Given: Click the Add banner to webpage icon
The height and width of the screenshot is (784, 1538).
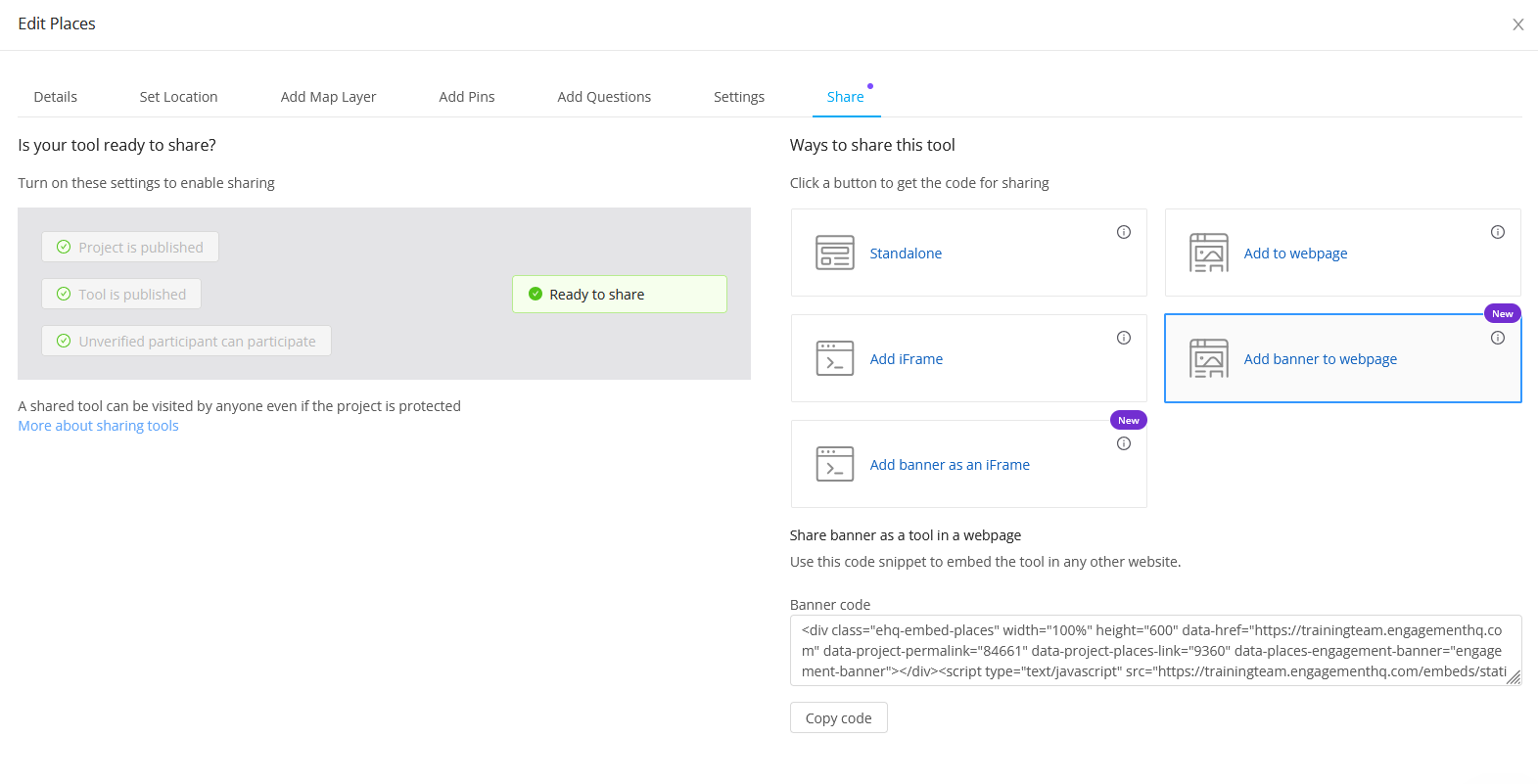Looking at the screenshot, I should [x=1209, y=358].
